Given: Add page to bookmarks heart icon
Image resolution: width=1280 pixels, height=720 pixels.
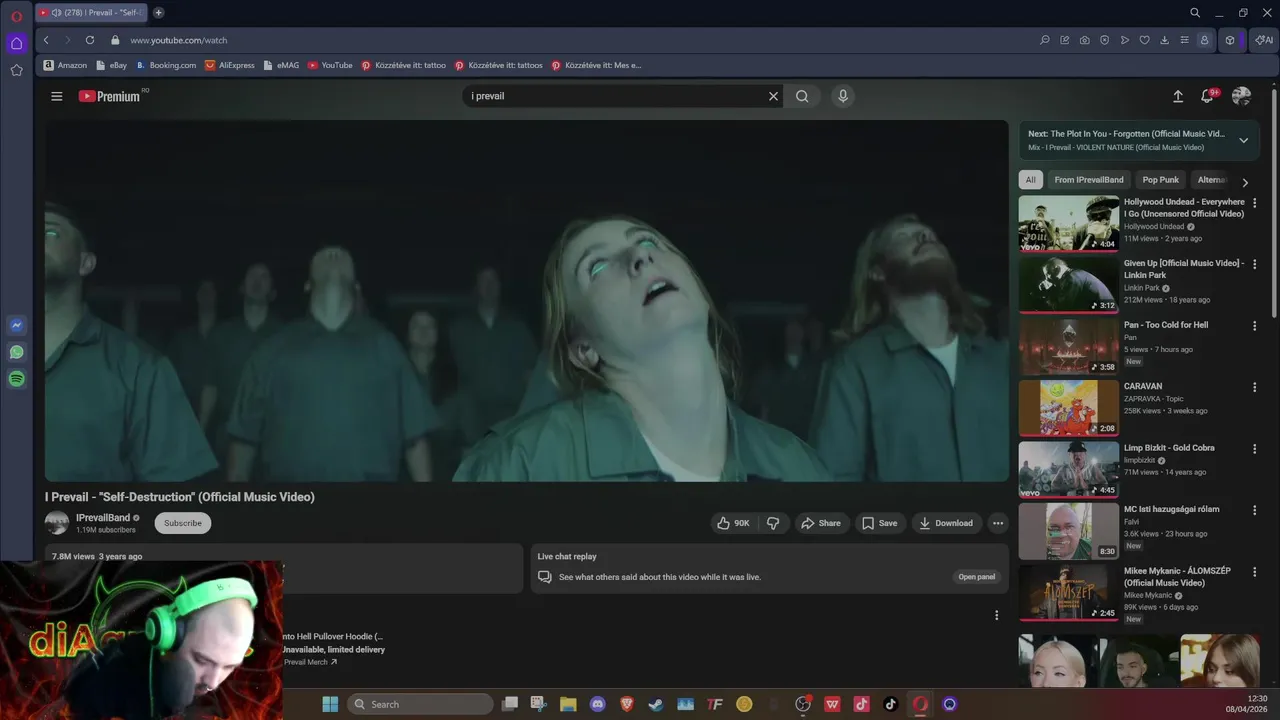Looking at the screenshot, I should (x=1144, y=40).
